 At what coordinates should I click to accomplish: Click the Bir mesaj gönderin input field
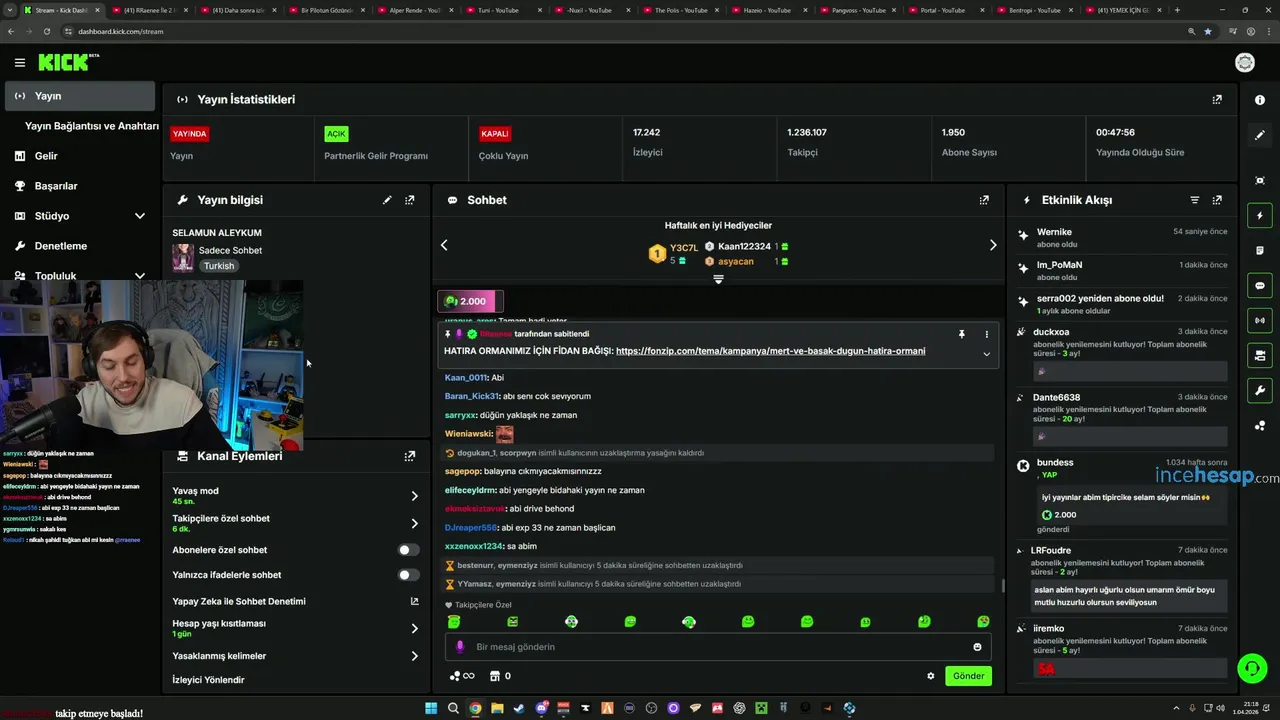pyautogui.click(x=717, y=647)
